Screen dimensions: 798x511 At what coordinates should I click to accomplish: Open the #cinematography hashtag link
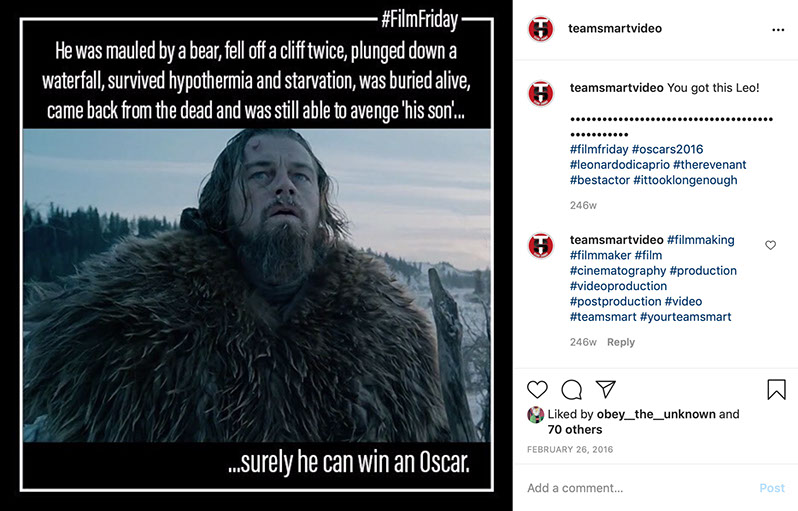[617, 271]
